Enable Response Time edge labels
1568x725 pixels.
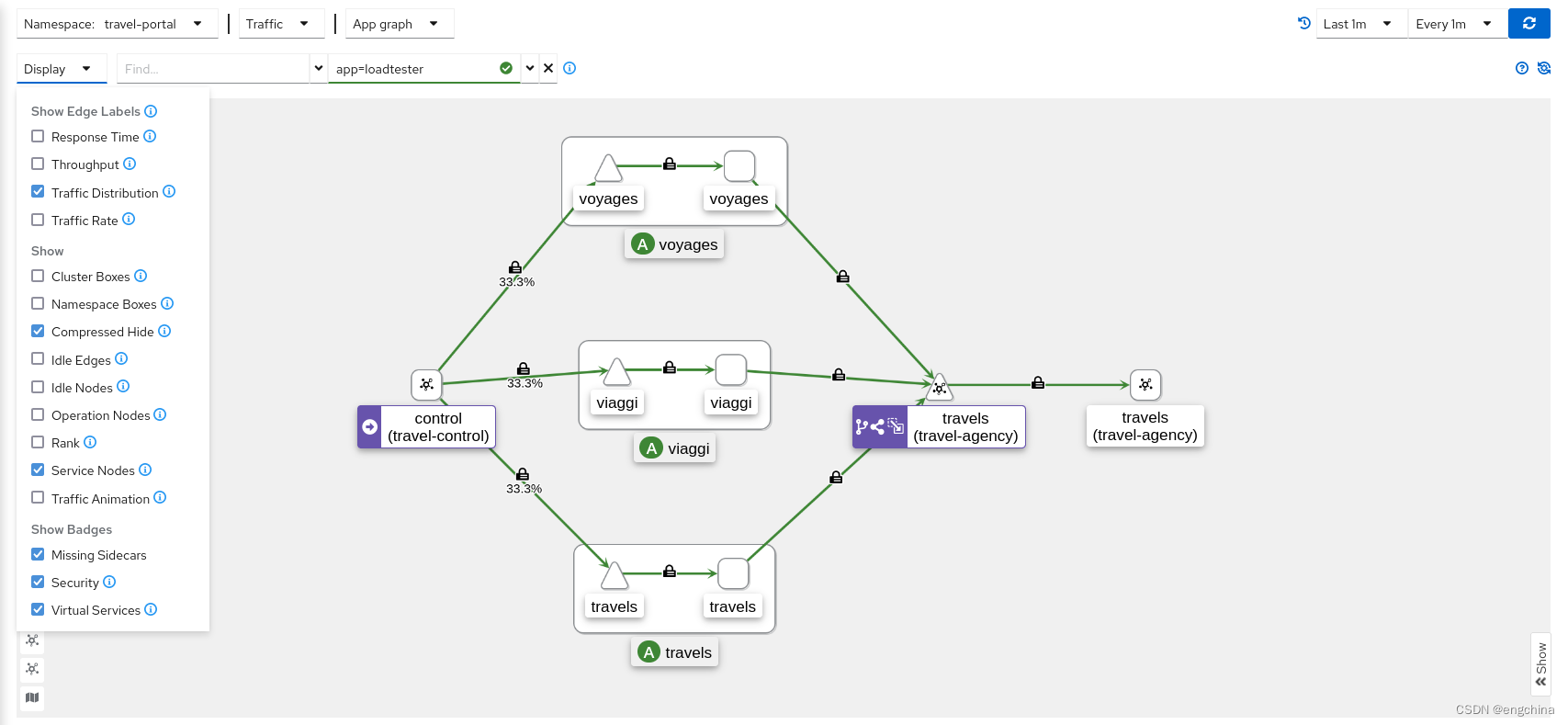click(38, 136)
